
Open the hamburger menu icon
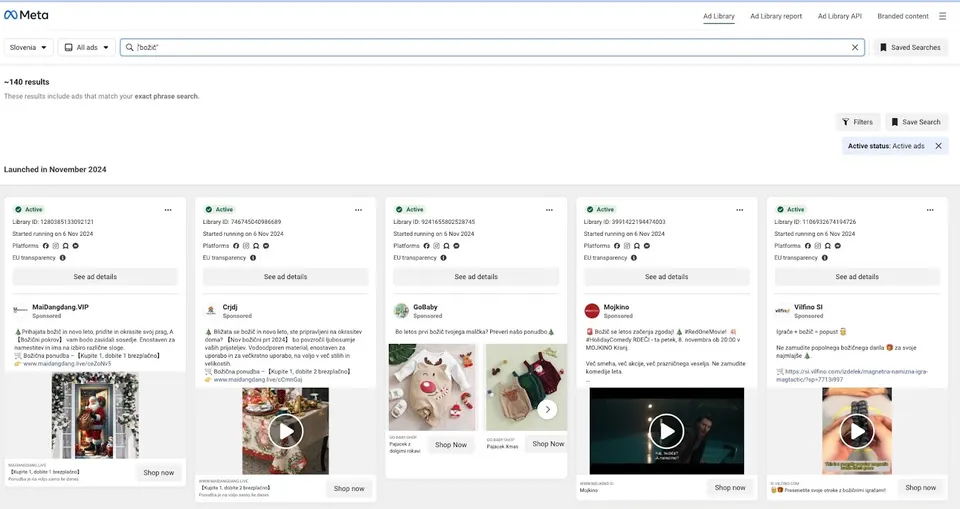click(x=942, y=17)
